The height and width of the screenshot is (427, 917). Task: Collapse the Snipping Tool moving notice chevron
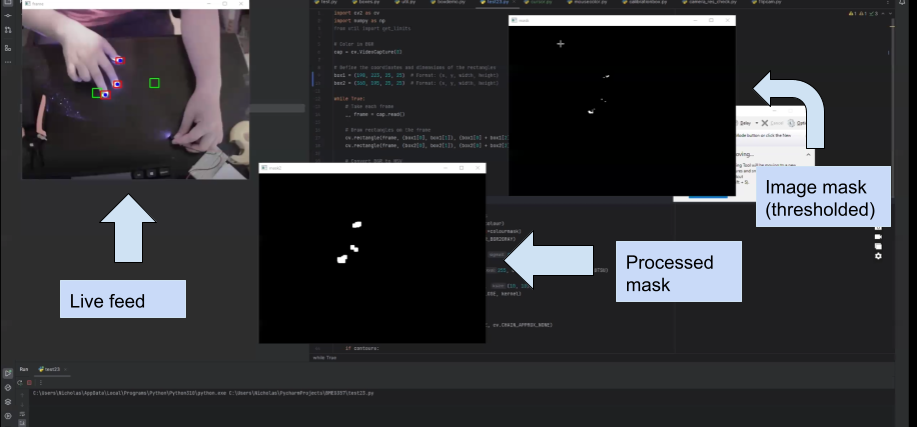[808, 155]
